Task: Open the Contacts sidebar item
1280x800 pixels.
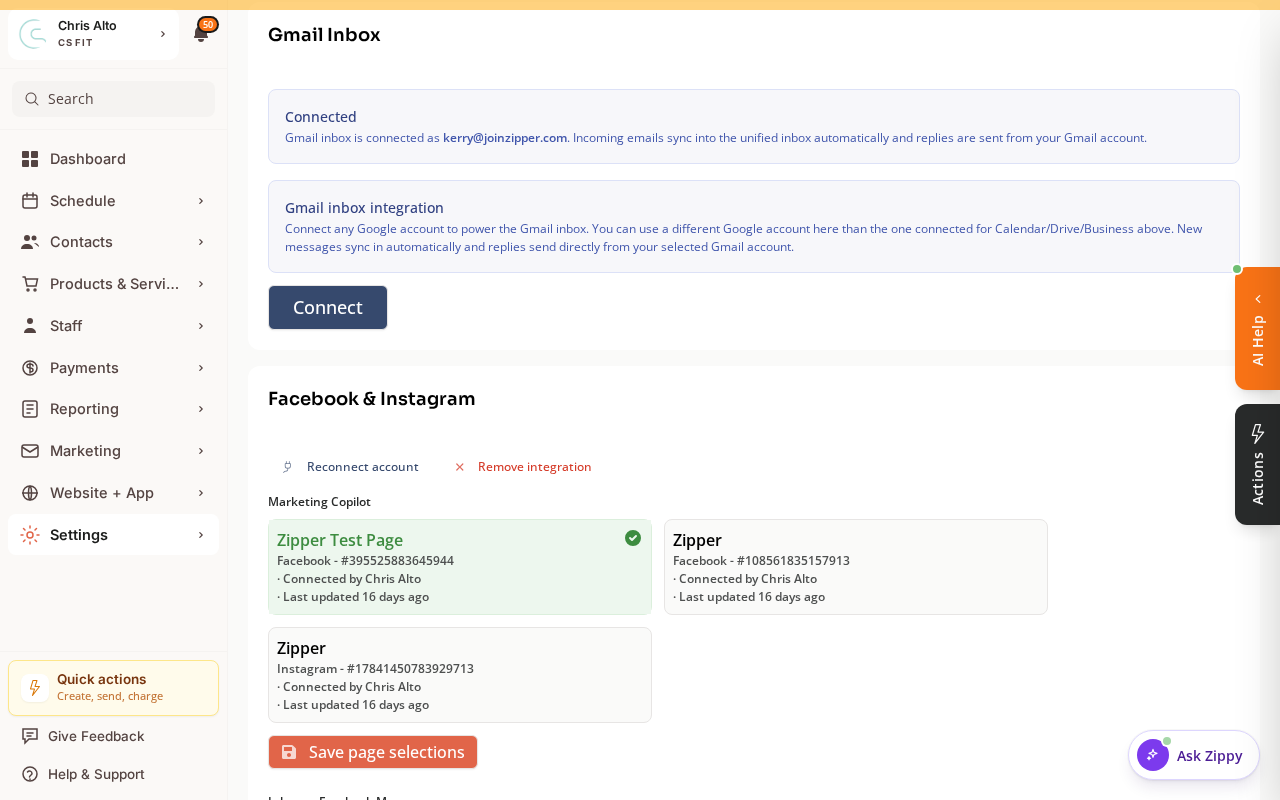Action: (113, 242)
